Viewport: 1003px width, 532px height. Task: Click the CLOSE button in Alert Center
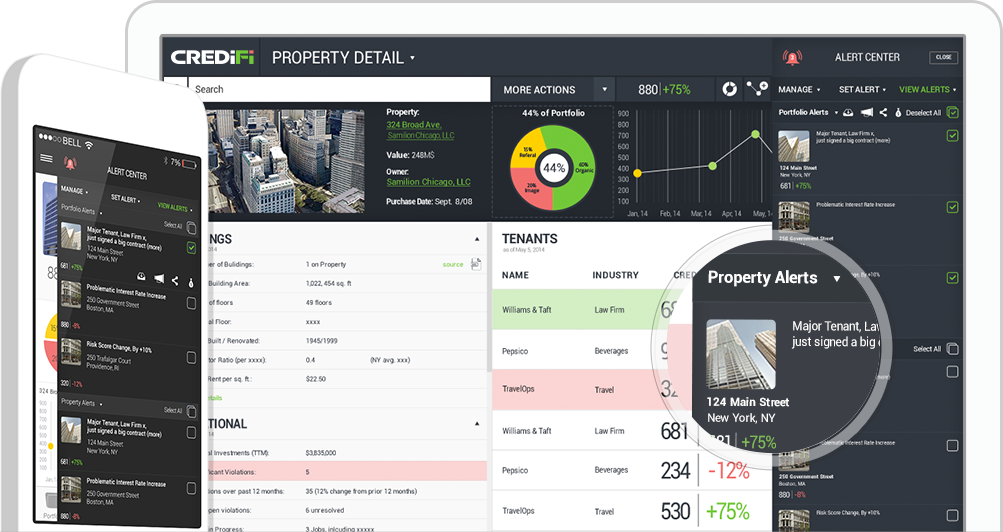[944, 58]
